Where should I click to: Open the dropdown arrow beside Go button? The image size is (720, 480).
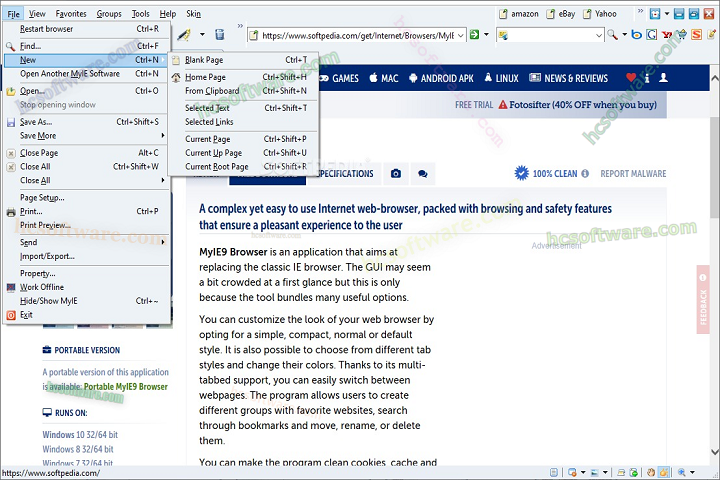click(486, 34)
